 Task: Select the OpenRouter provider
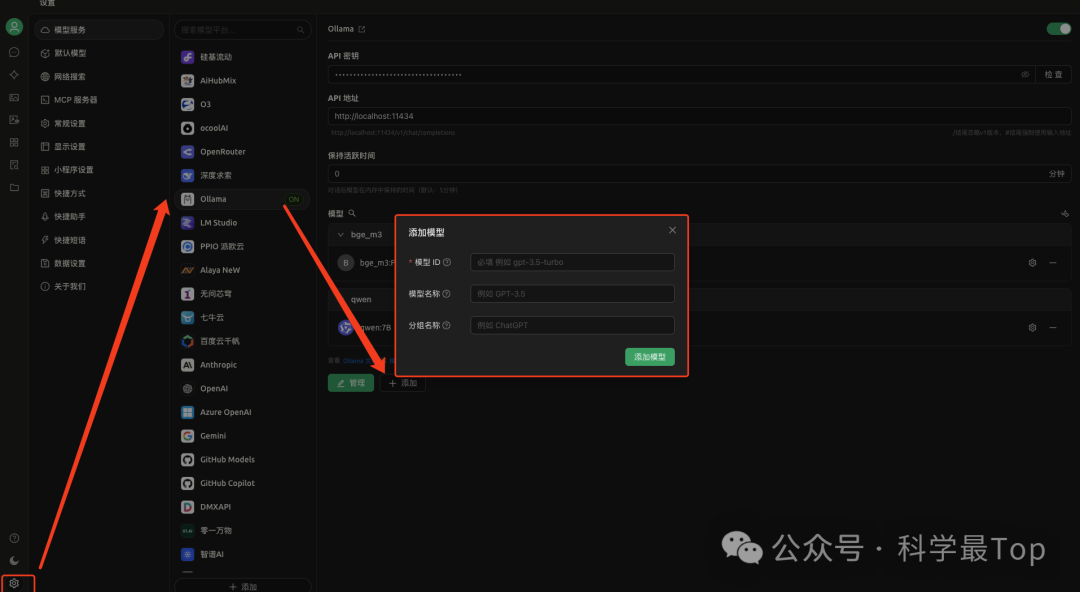click(242, 152)
